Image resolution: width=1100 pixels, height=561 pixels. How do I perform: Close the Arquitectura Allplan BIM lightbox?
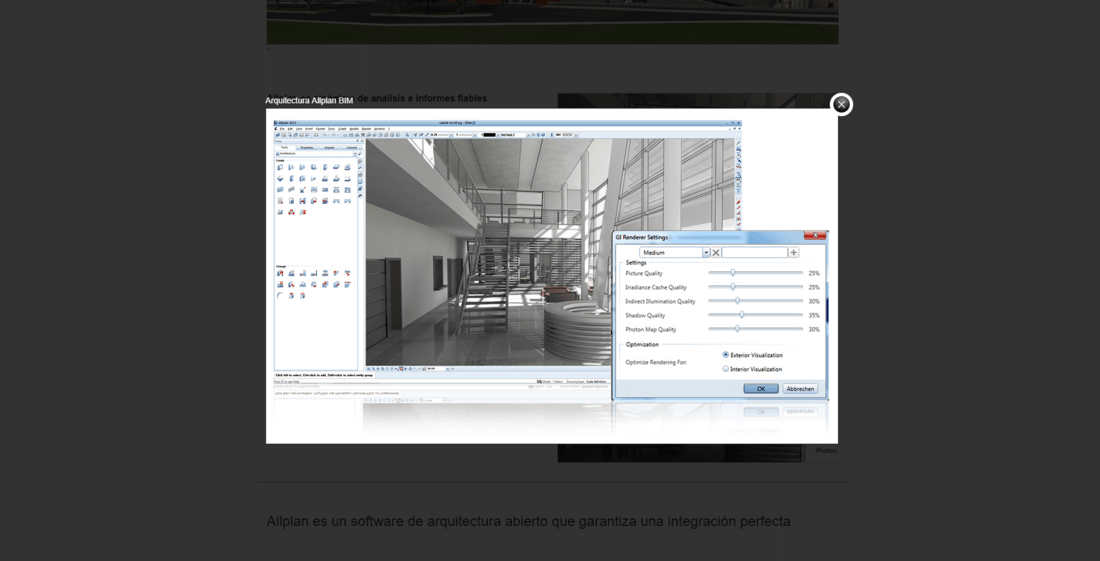pyautogui.click(x=841, y=104)
